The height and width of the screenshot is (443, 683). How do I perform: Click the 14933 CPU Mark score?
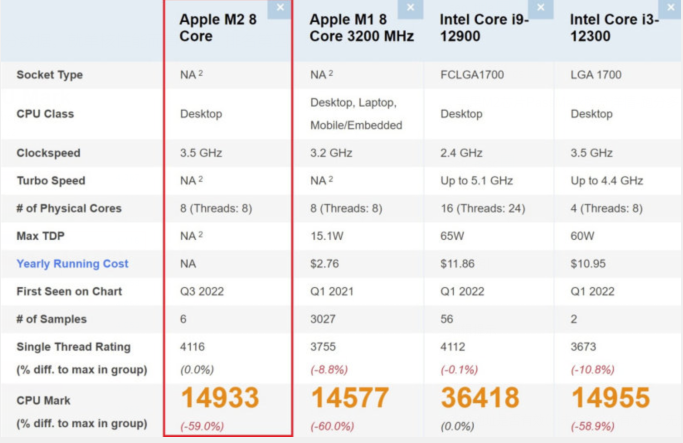220,398
